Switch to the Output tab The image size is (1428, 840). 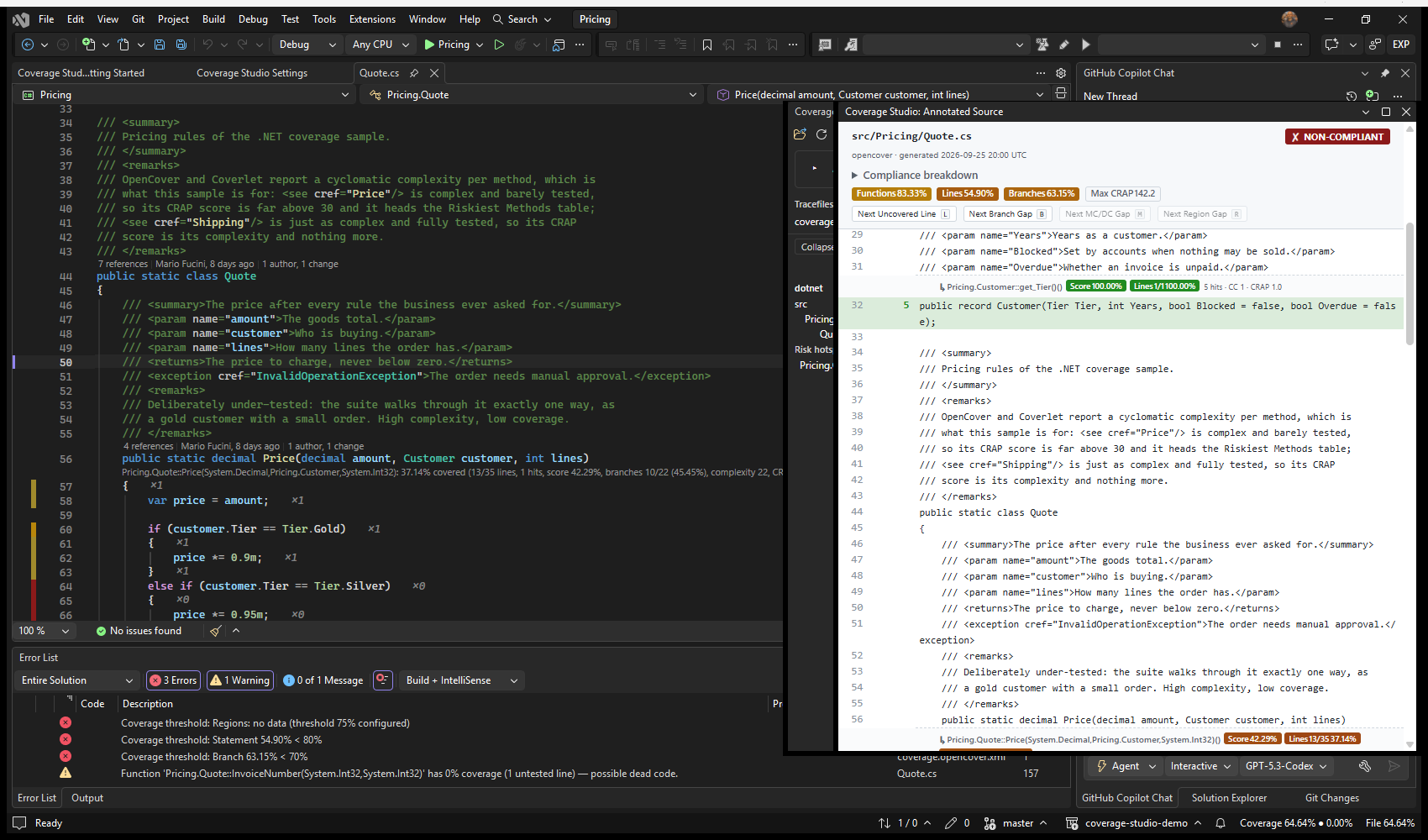click(87, 798)
